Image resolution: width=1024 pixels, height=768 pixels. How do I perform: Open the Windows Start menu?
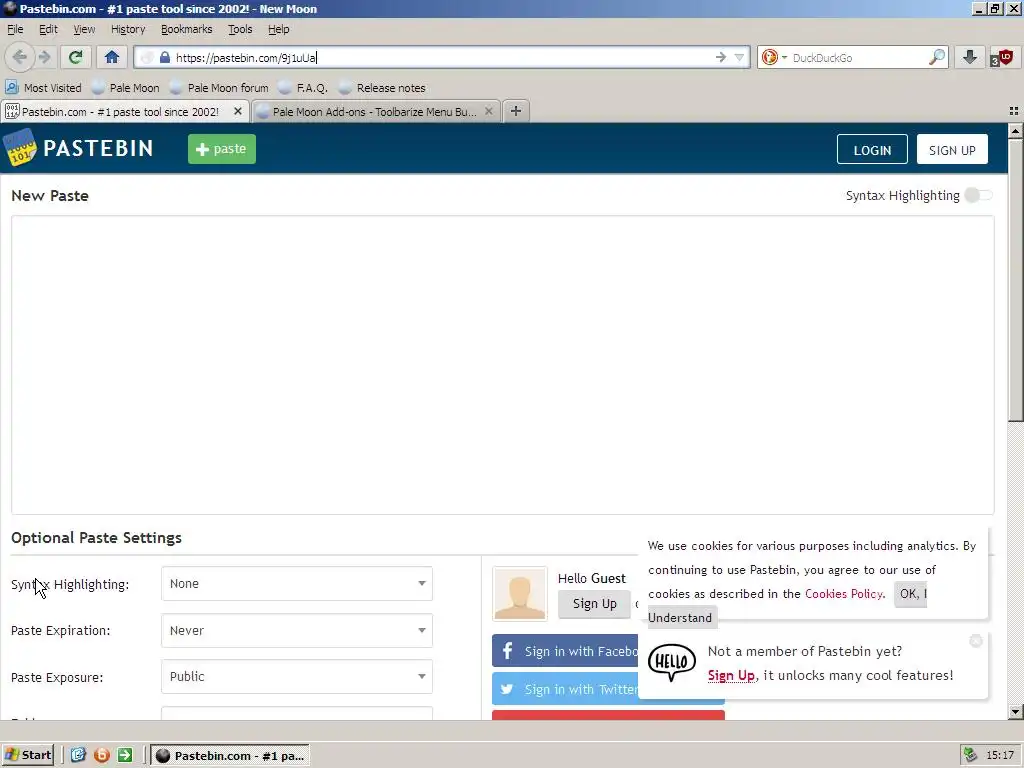click(x=27, y=755)
